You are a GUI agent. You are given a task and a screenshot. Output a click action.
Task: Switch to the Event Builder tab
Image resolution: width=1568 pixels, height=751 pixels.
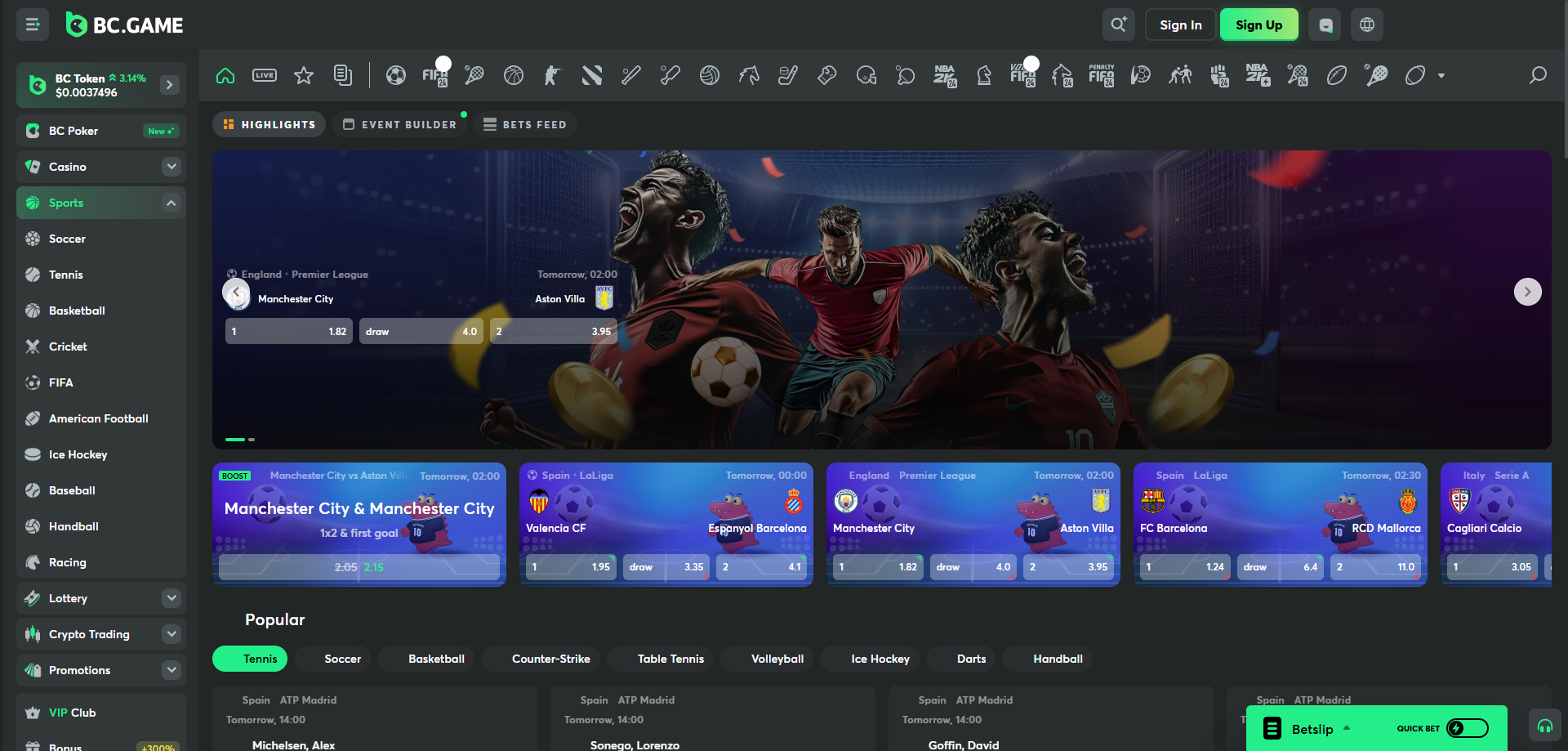point(400,124)
